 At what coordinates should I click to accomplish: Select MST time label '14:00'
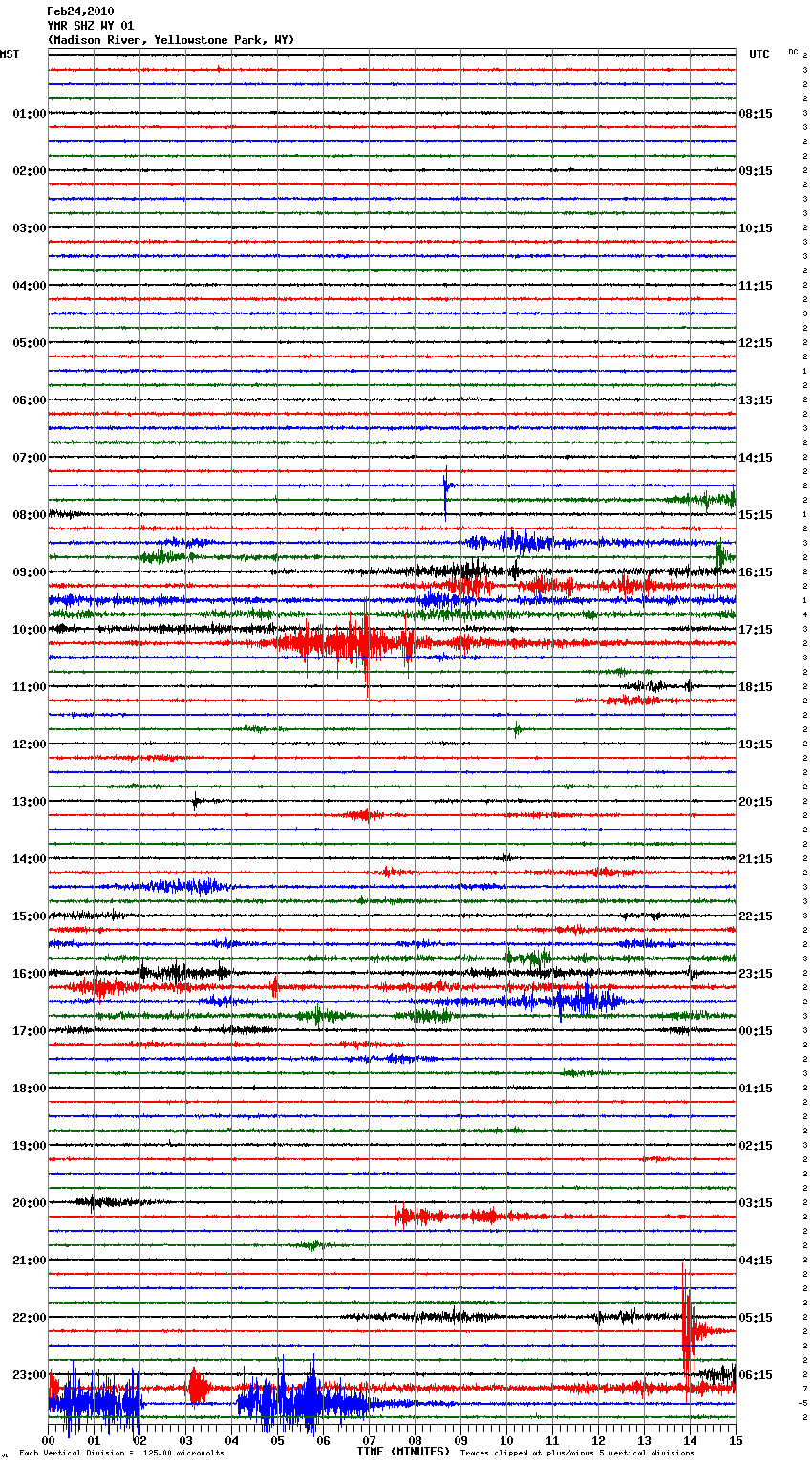pos(30,859)
